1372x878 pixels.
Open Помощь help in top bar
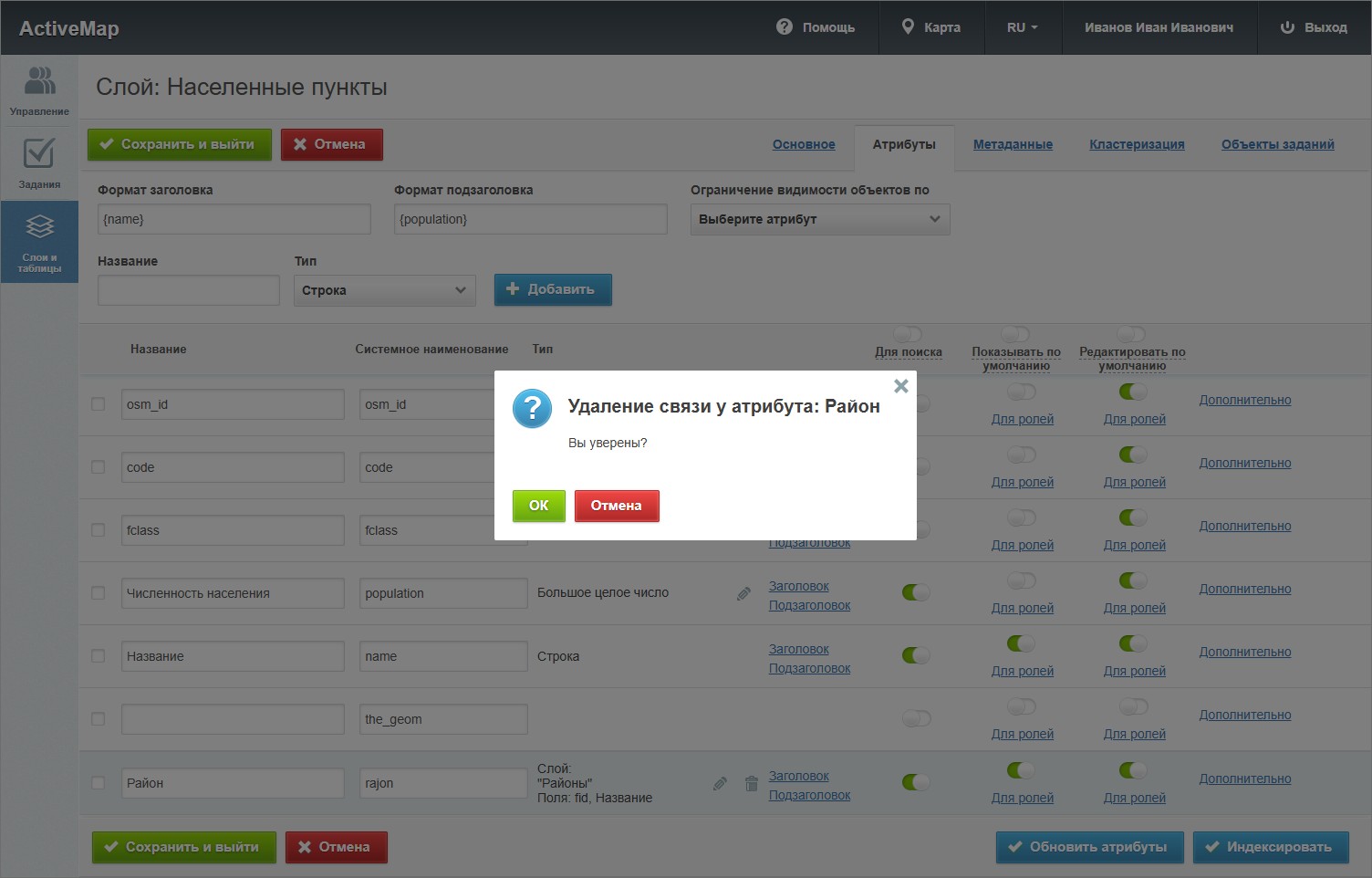pyautogui.click(x=816, y=27)
